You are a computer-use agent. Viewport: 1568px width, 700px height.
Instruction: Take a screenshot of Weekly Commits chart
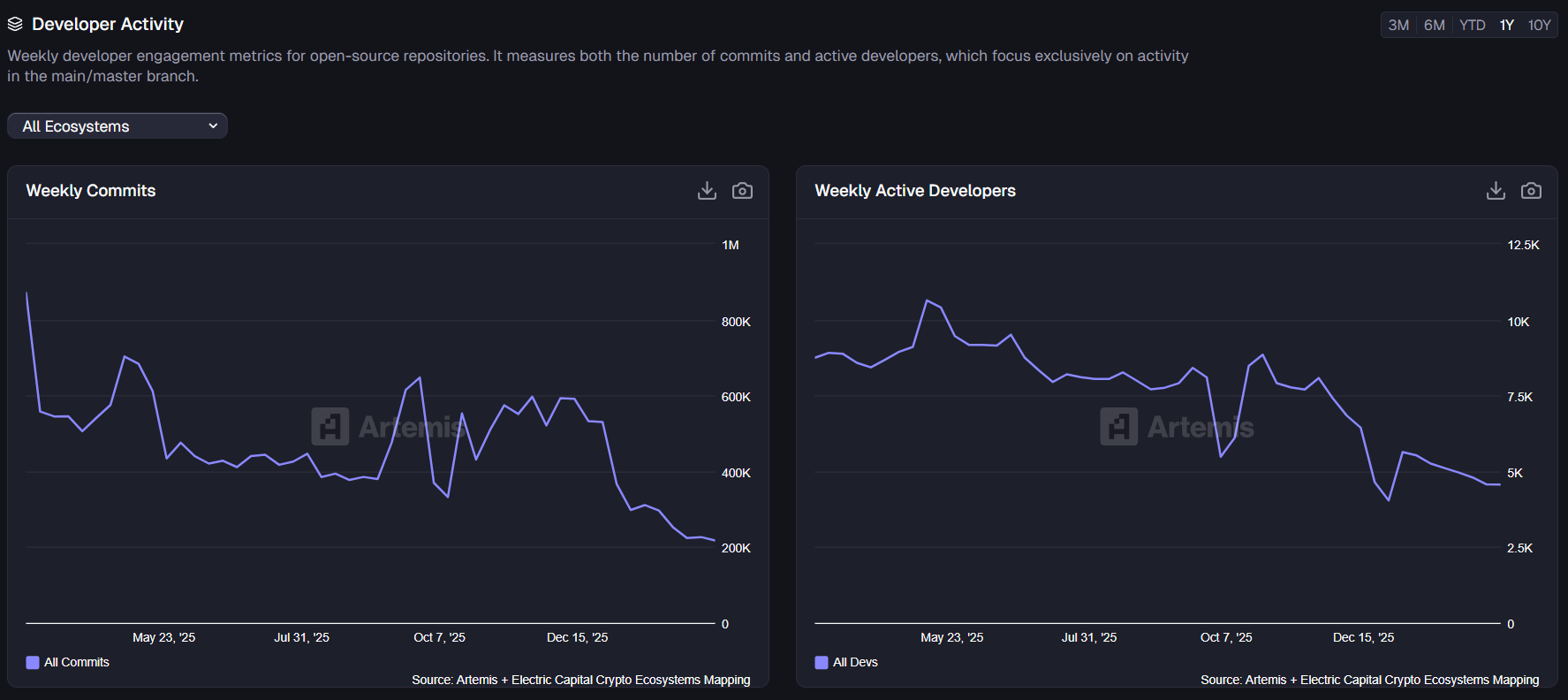[x=742, y=191]
